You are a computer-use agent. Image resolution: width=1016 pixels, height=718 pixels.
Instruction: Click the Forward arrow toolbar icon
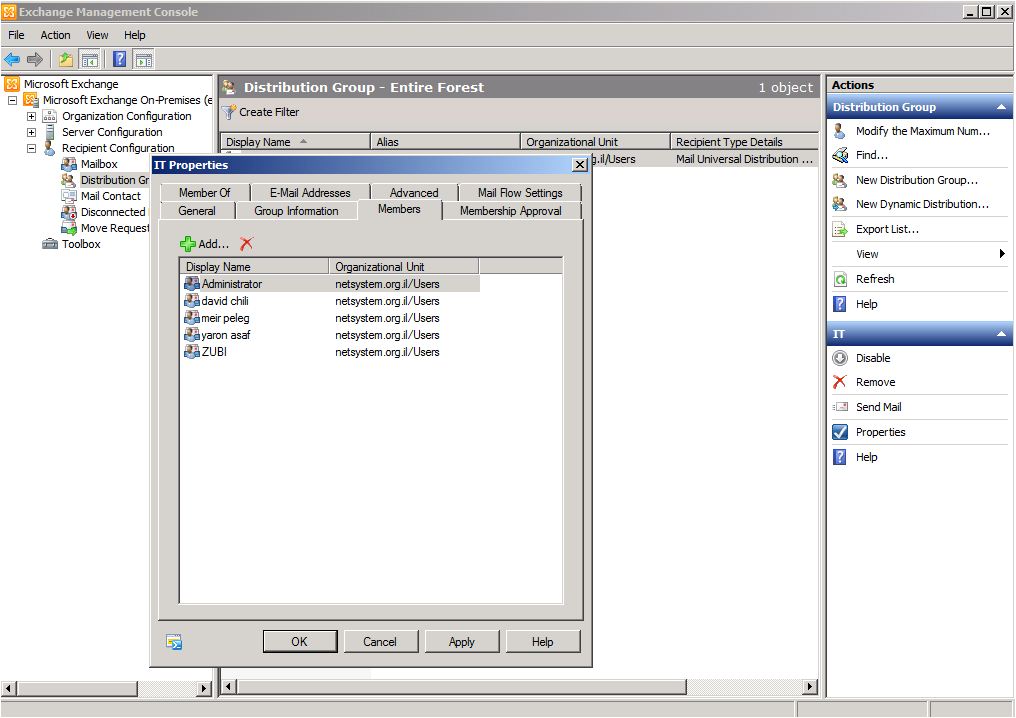(35, 60)
